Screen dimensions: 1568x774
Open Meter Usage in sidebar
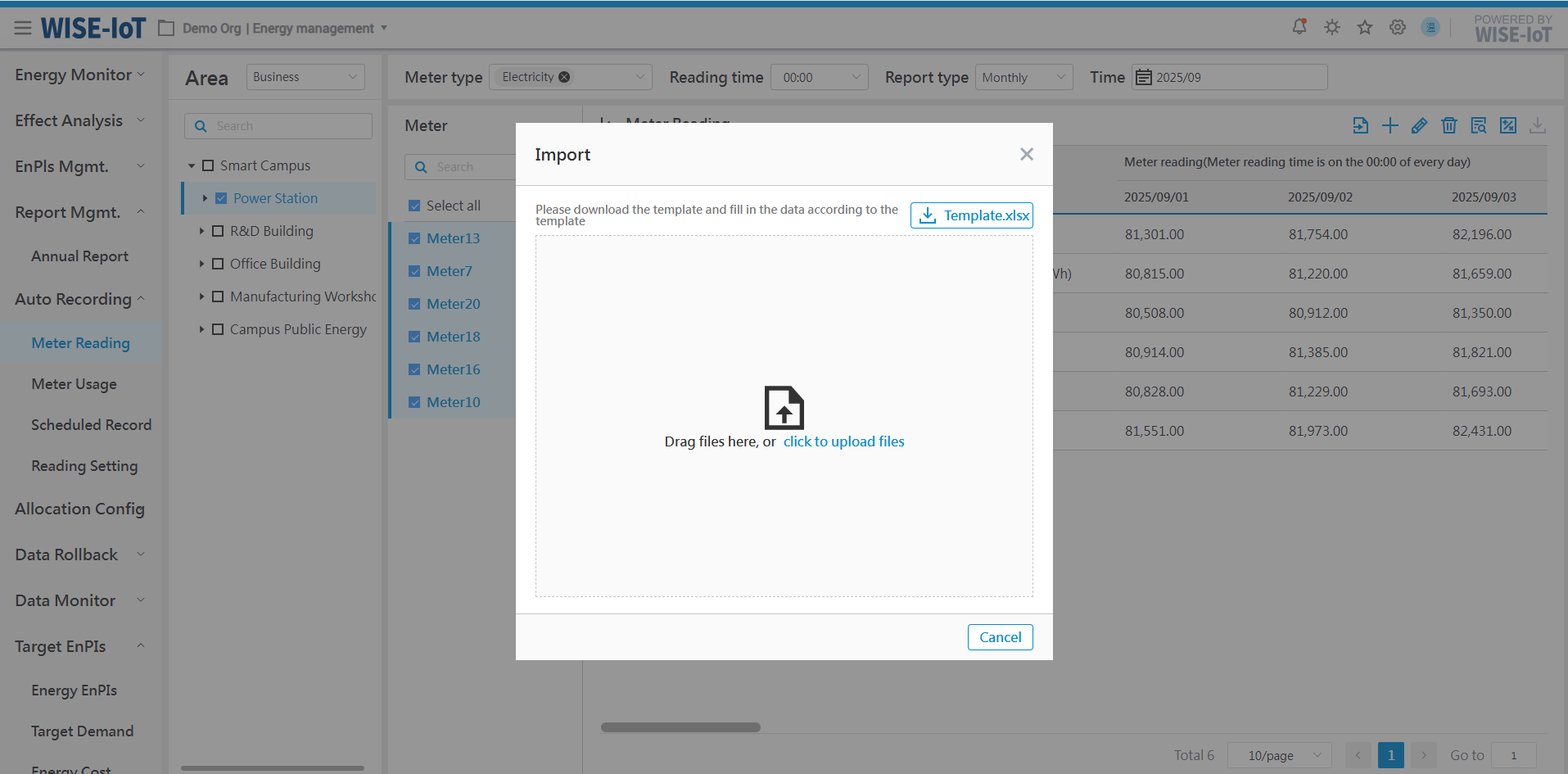coord(74,384)
